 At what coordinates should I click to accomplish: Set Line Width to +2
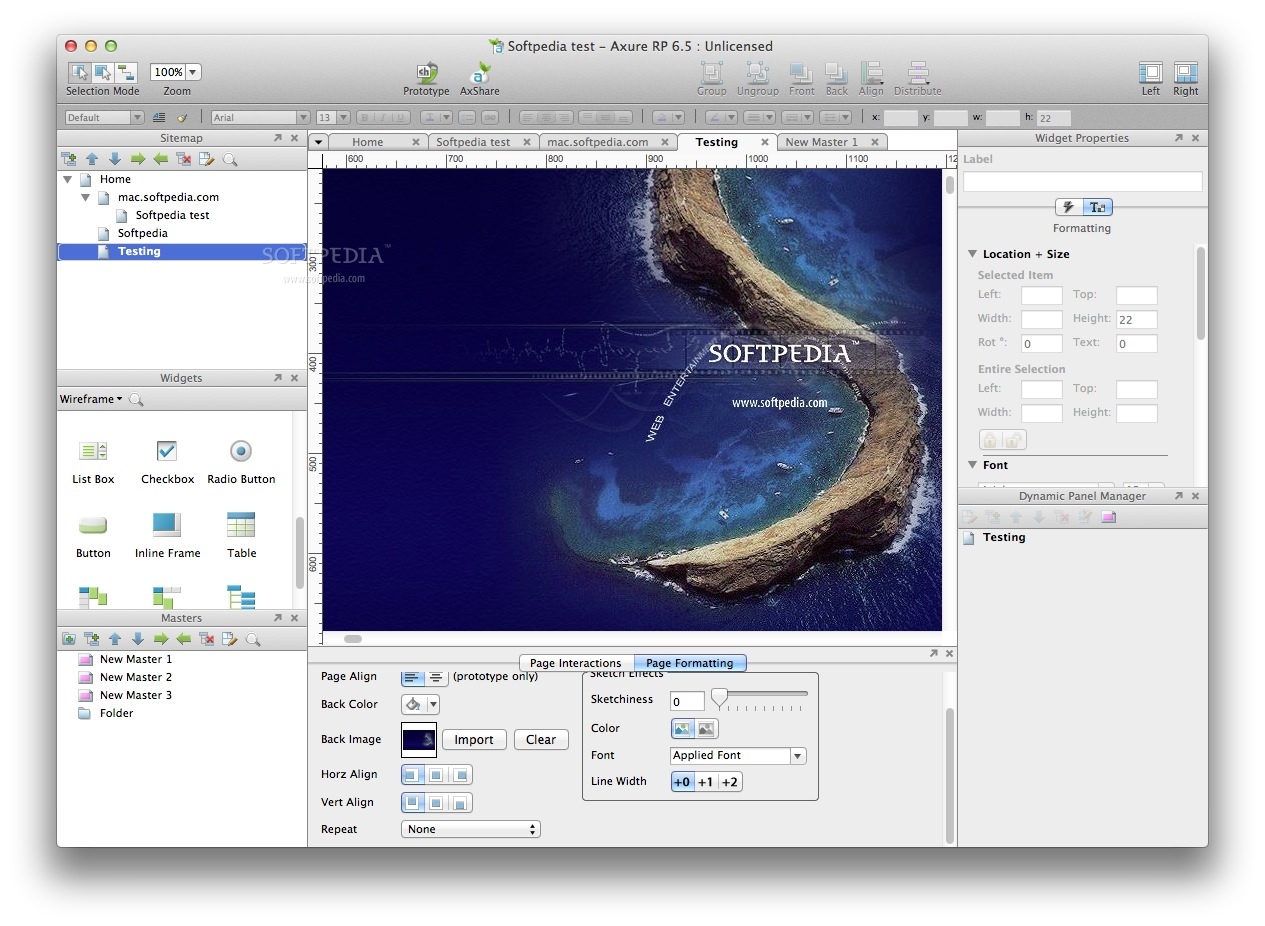click(730, 782)
